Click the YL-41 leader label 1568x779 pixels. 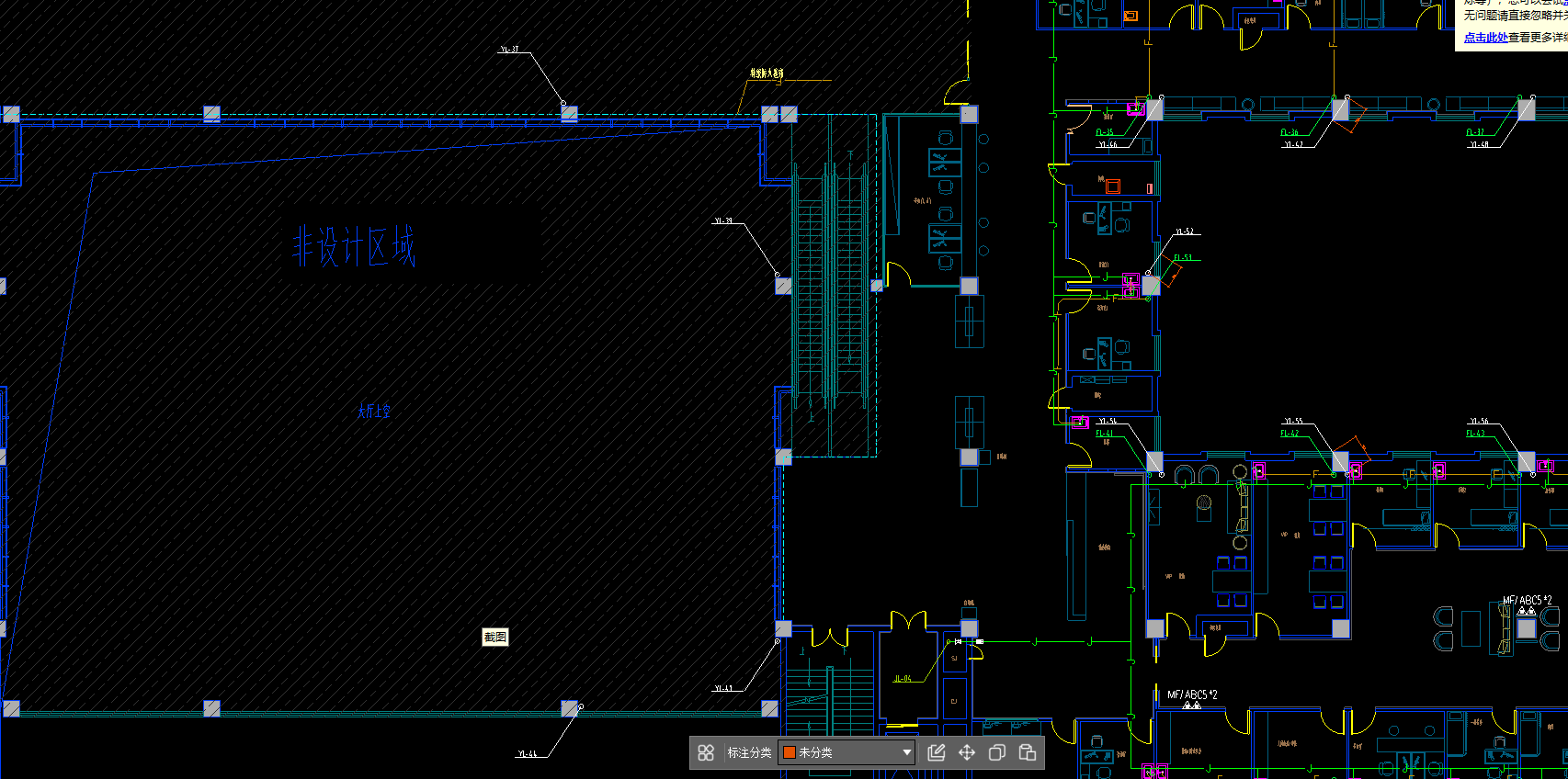pos(723,688)
